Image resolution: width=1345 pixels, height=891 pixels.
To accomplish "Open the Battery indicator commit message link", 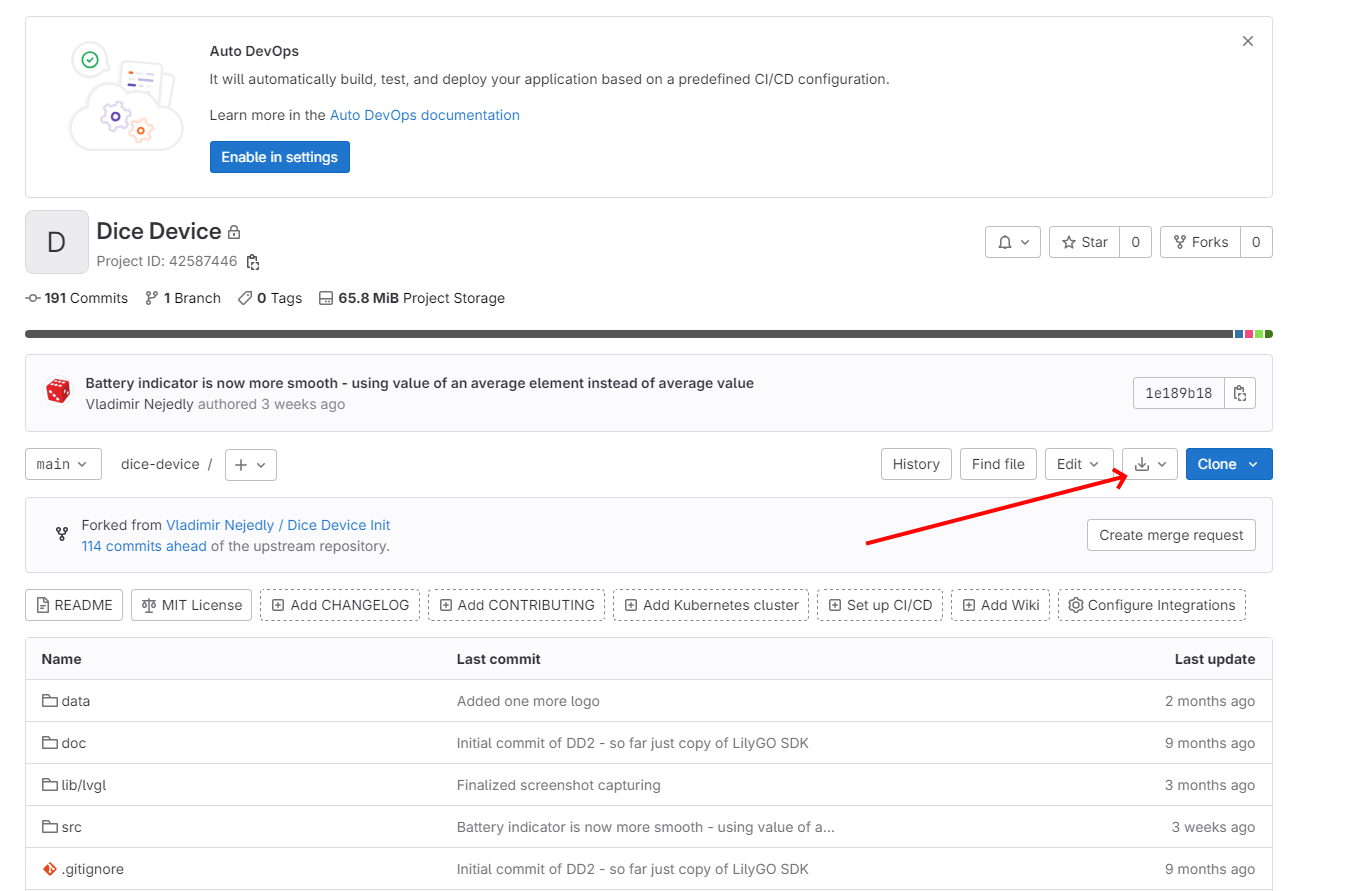I will click(x=420, y=383).
